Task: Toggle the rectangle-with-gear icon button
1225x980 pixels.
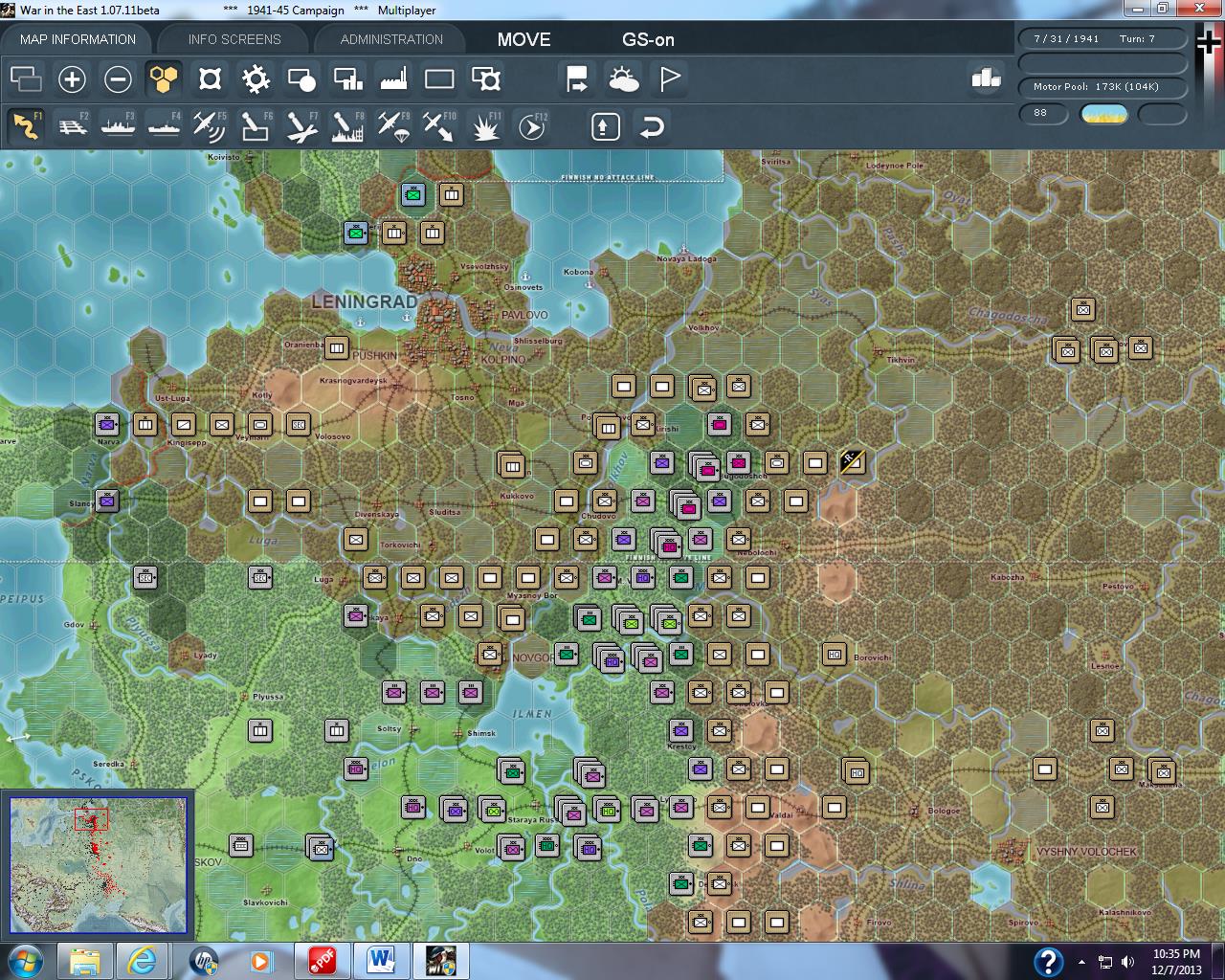Action: tap(486, 78)
